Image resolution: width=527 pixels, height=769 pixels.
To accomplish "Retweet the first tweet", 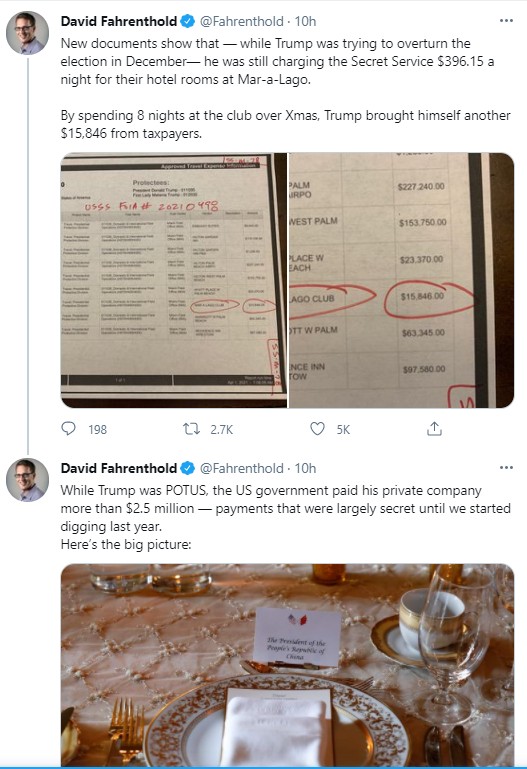I will 191,429.
